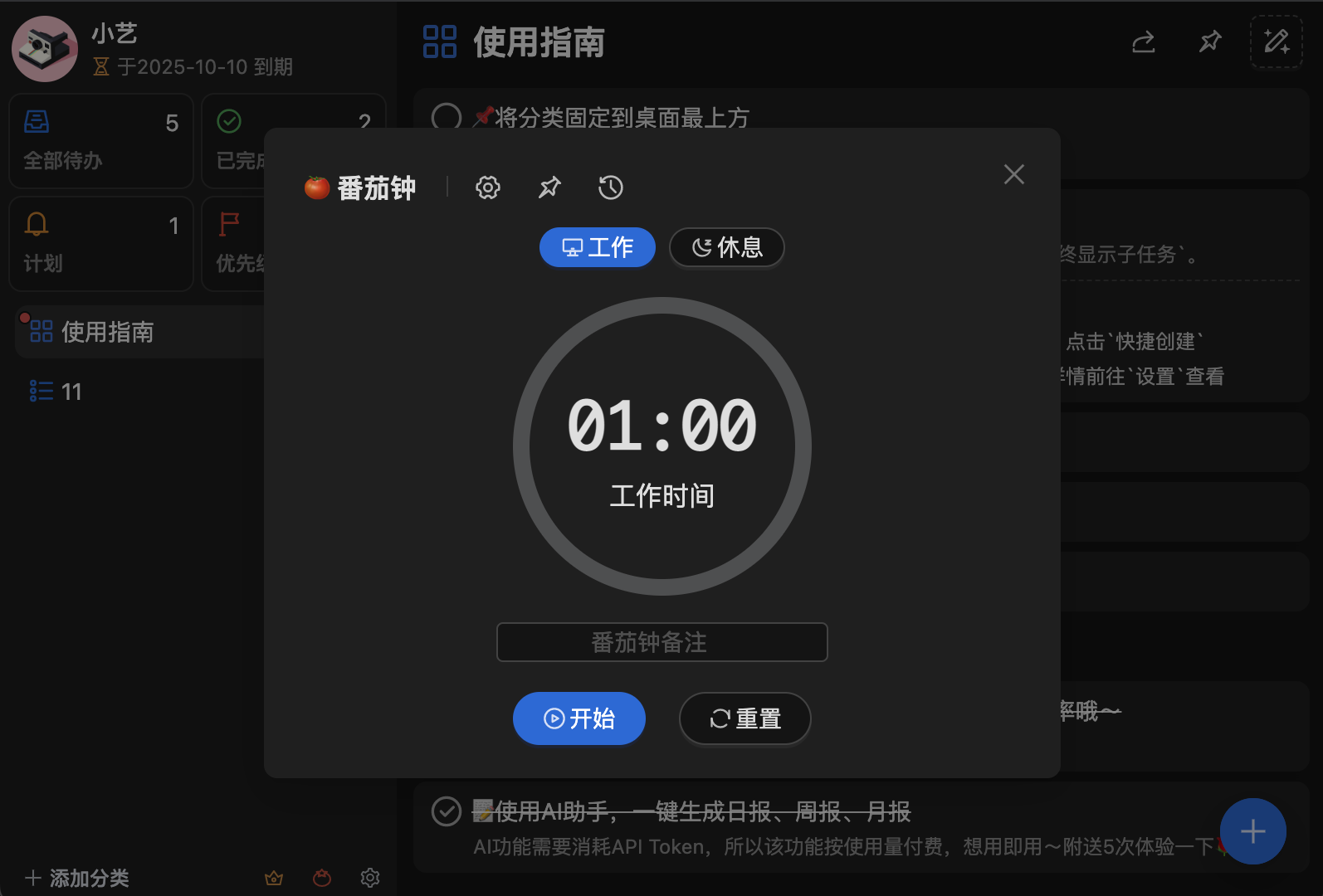1323x896 pixels.
Task: Focus the 番茄钟备注 note field
Action: (x=662, y=642)
